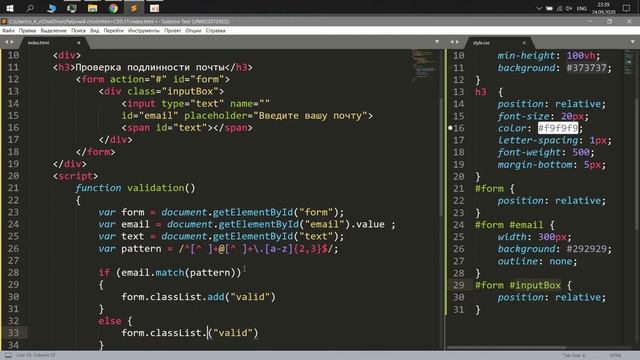Click '#form #inputBox' selector in style.css
The width and height of the screenshot is (640, 360).
coord(518,285)
